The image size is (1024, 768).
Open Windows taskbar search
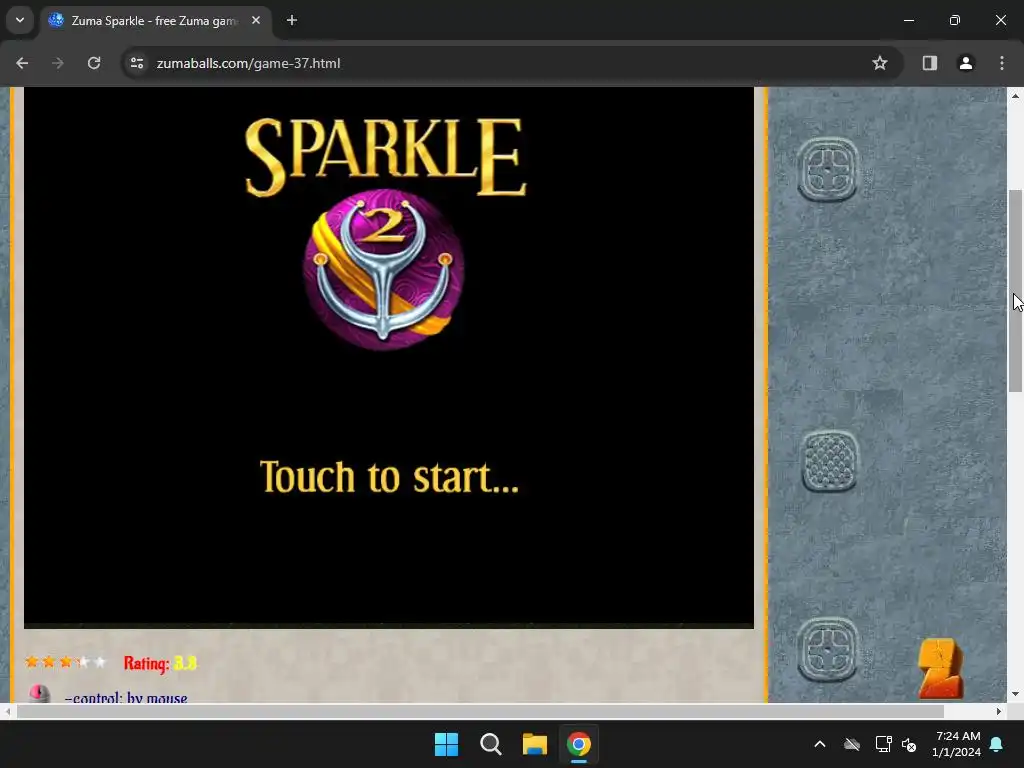tap(490, 744)
